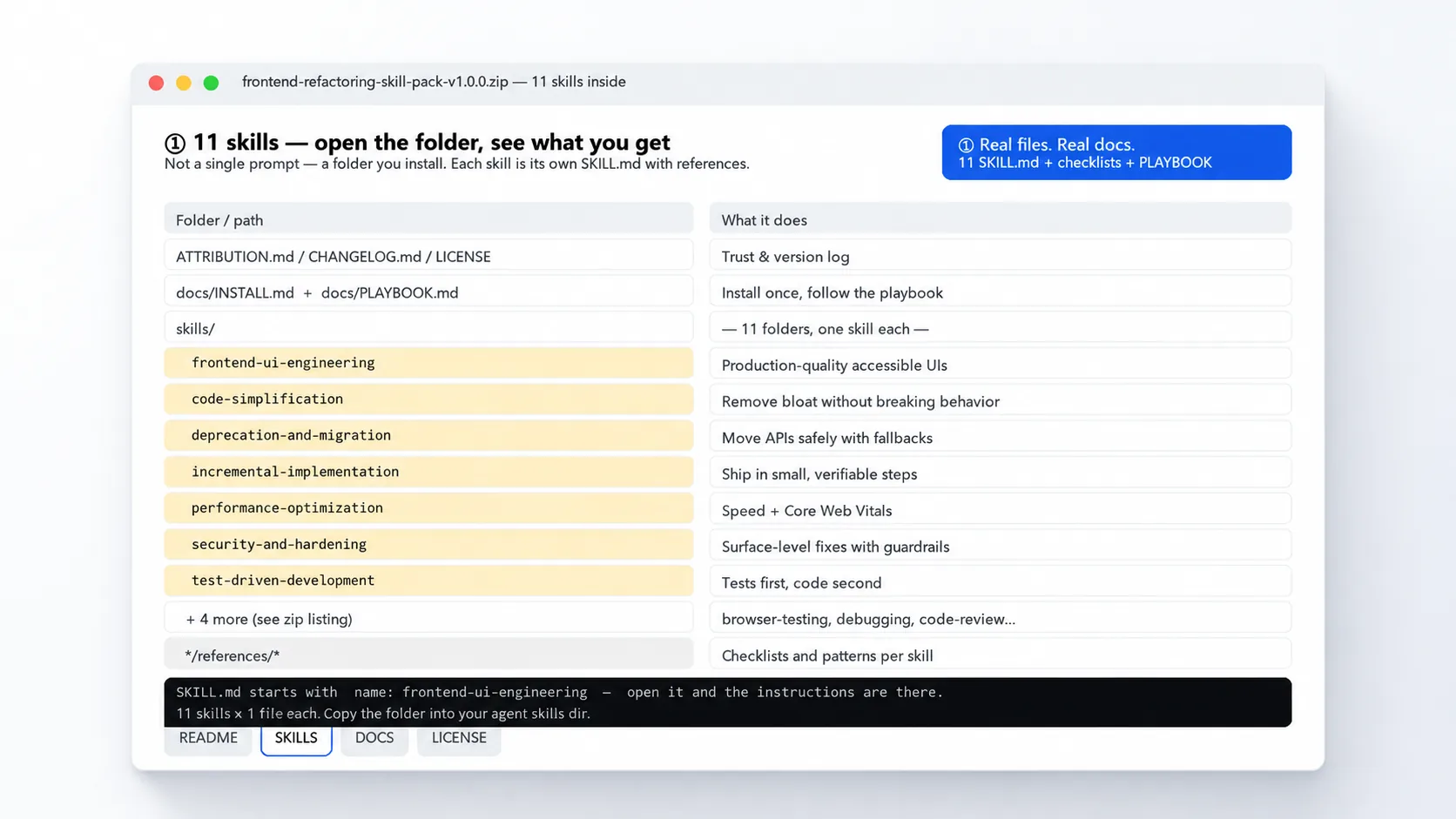The height and width of the screenshot is (819, 1456).
Task: Click the 'What it does' column header
Action: click(1001, 219)
